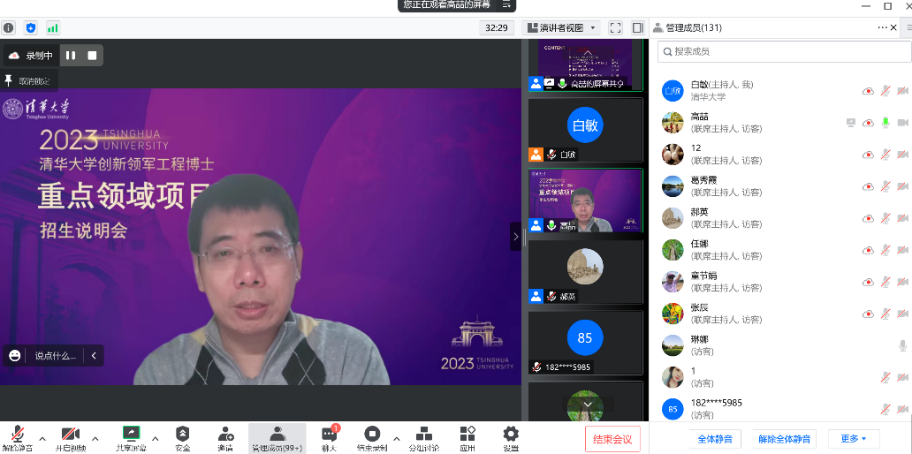Open the three-dot menu of member panel
The width and height of the screenshot is (912, 454).
[x=882, y=27]
